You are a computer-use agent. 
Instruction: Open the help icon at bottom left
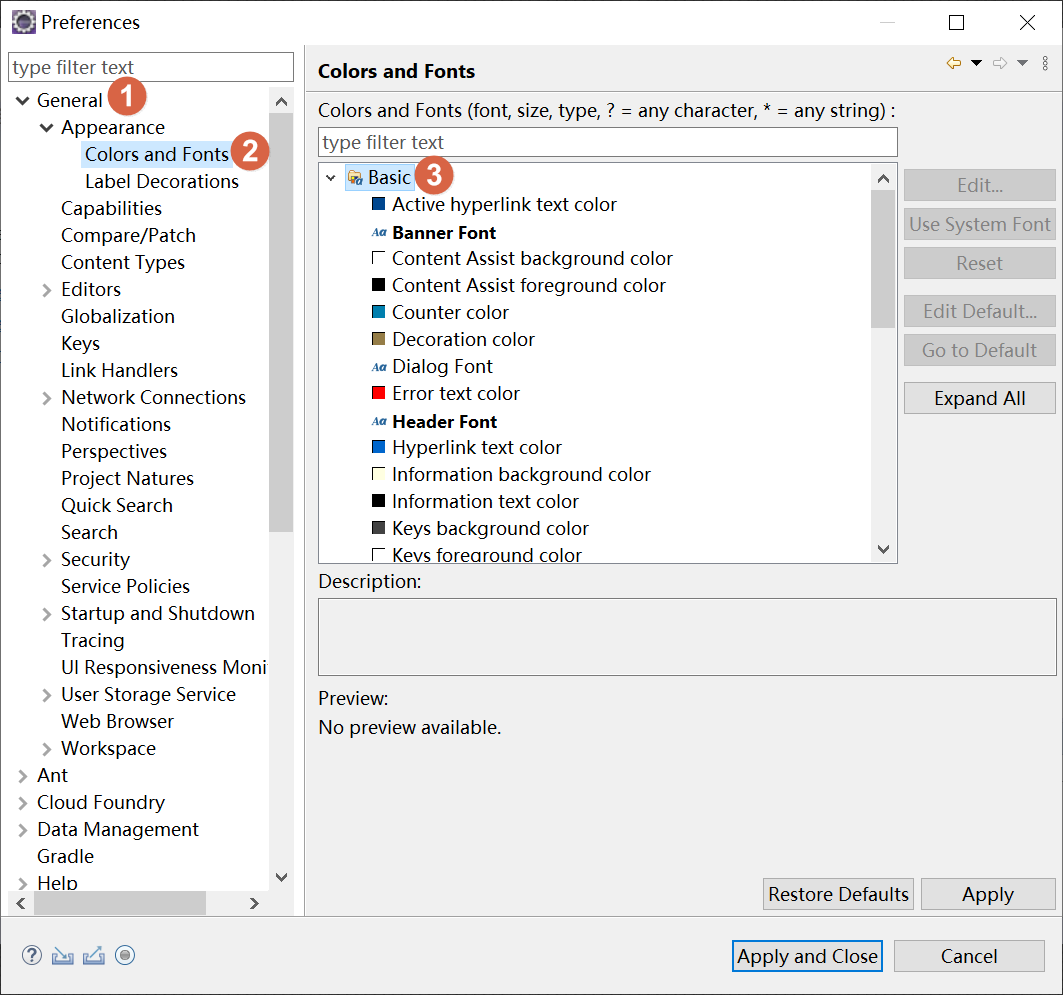point(32,955)
